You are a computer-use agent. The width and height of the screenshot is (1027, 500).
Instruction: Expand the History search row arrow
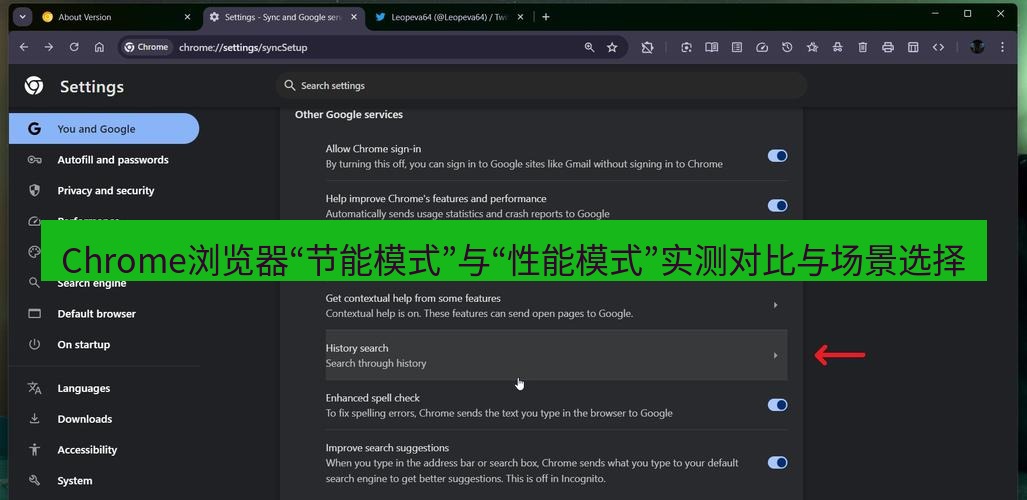(x=775, y=356)
